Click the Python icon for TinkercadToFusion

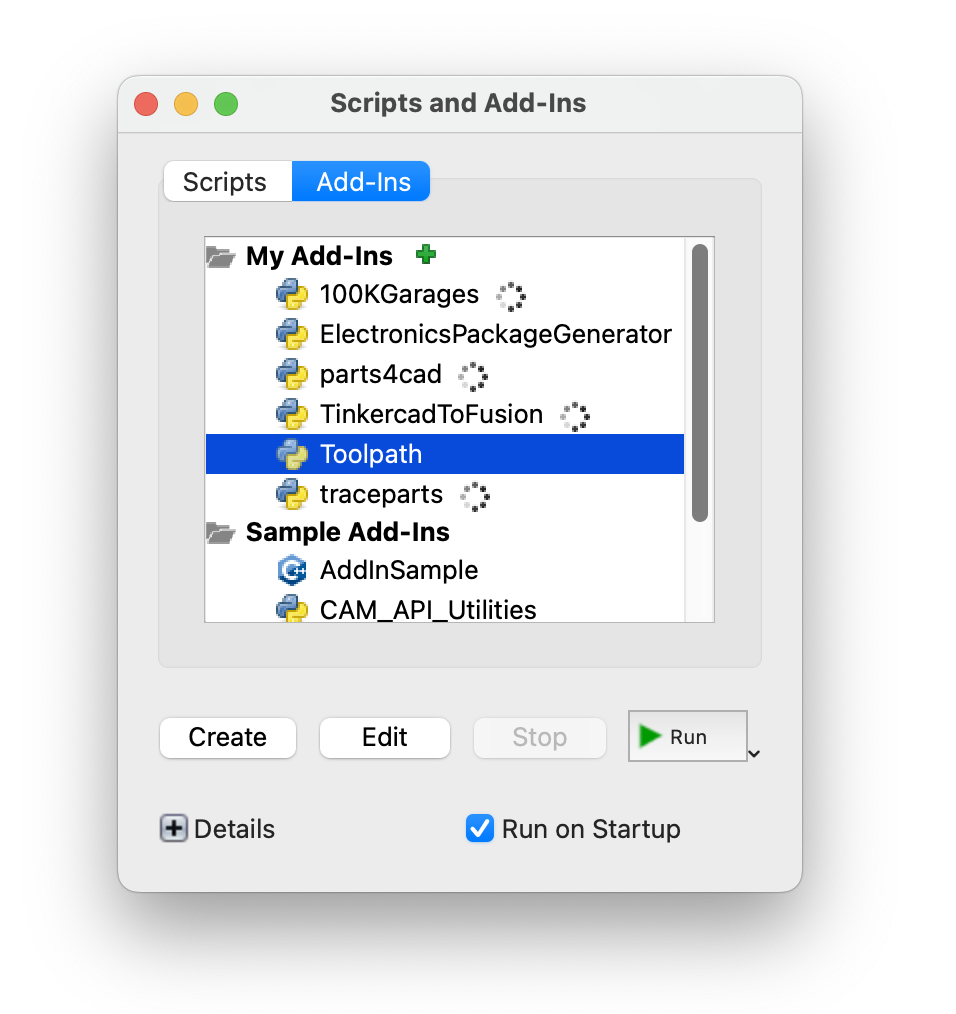pyautogui.click(x=293, y=414)
